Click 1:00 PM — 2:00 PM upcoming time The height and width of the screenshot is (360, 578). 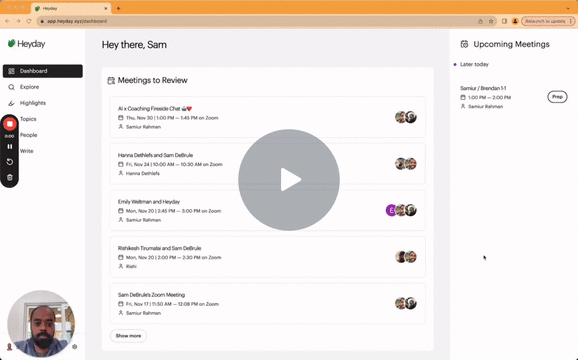click(x=489, y=98)
